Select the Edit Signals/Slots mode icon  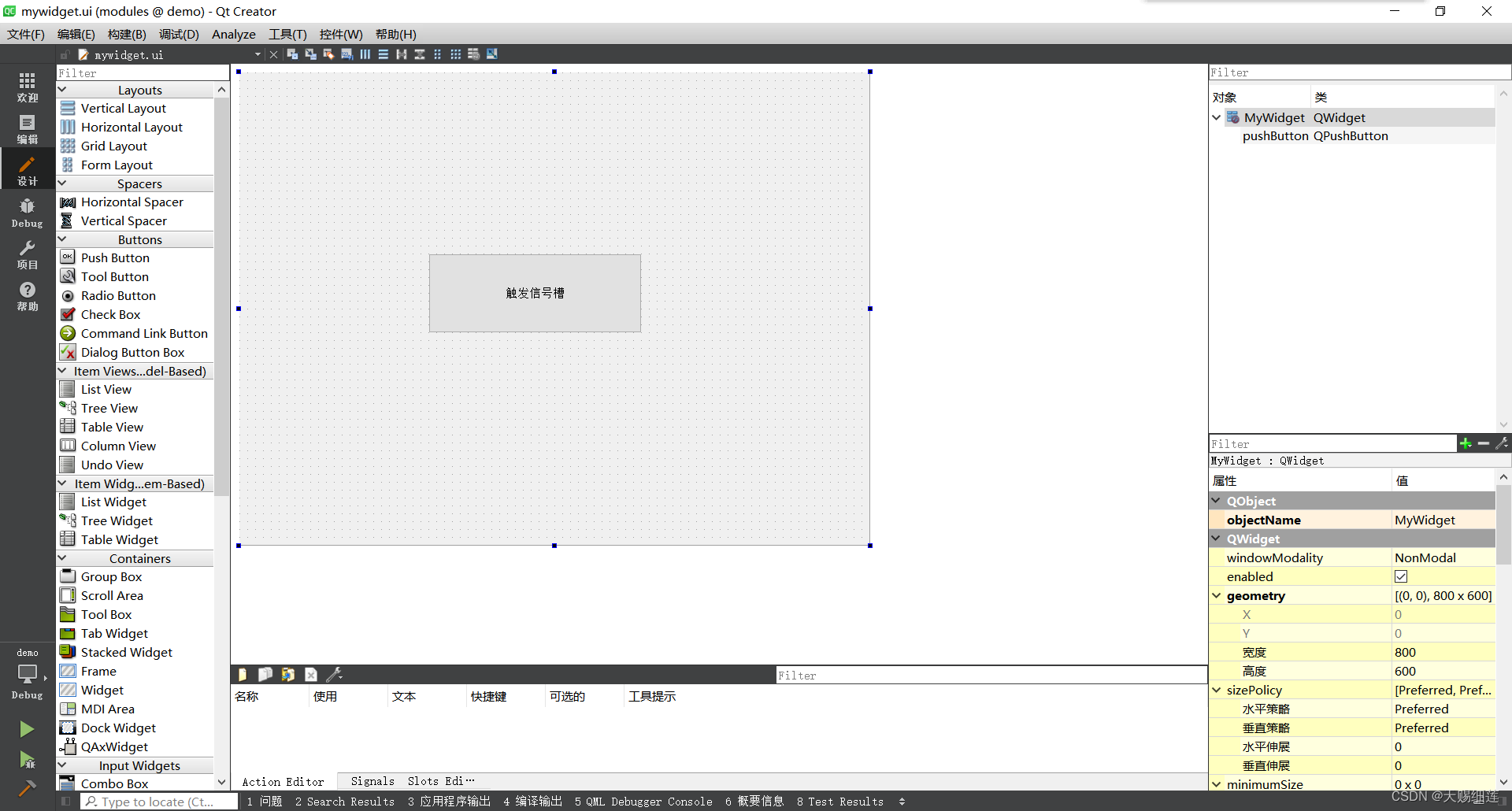tap(311, 54)
